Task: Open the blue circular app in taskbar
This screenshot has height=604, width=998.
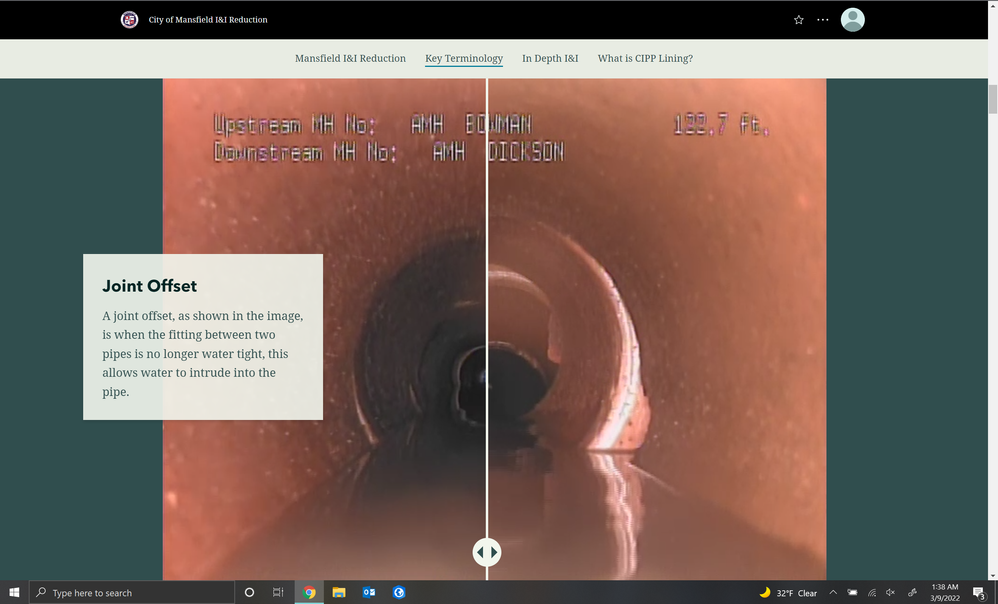Action: point(399,593)
